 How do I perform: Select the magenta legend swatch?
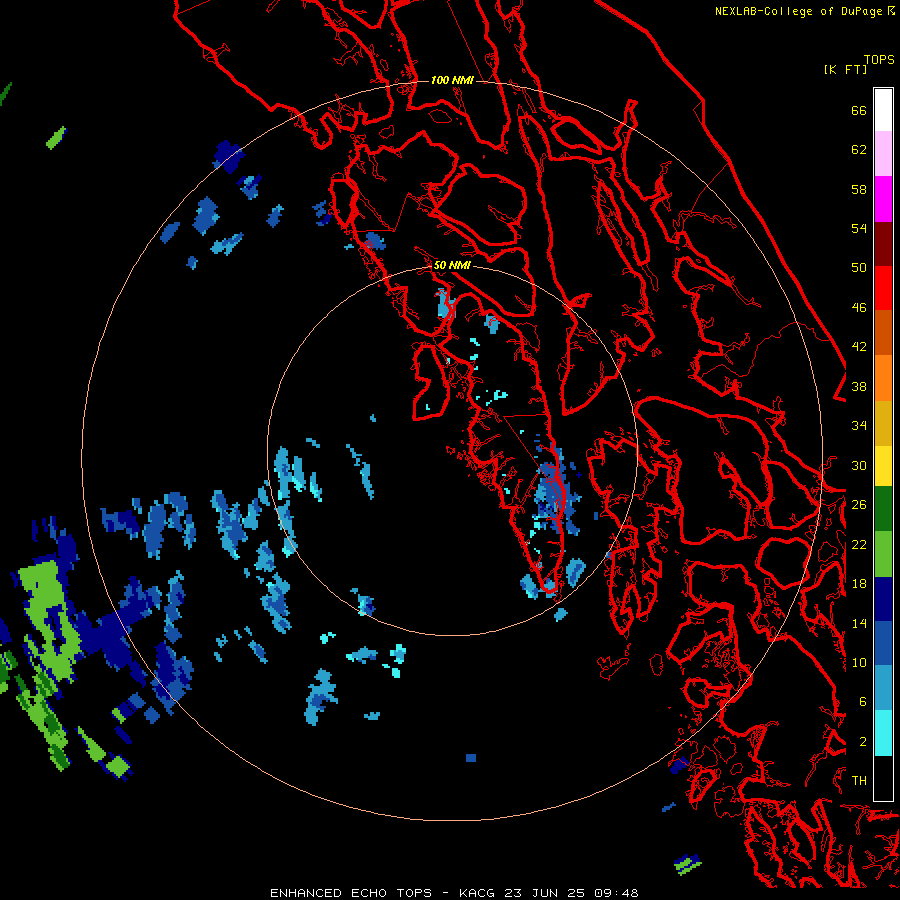883,199
